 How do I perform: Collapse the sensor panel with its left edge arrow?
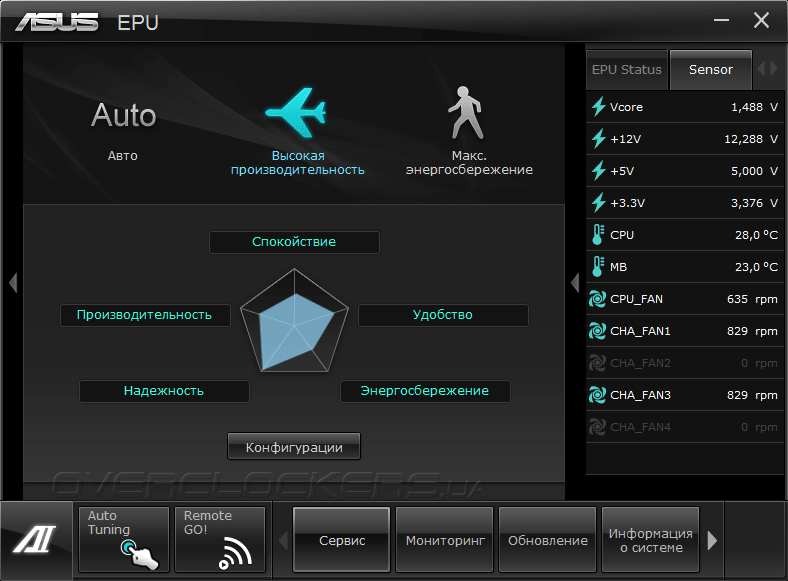coord(575,282)
